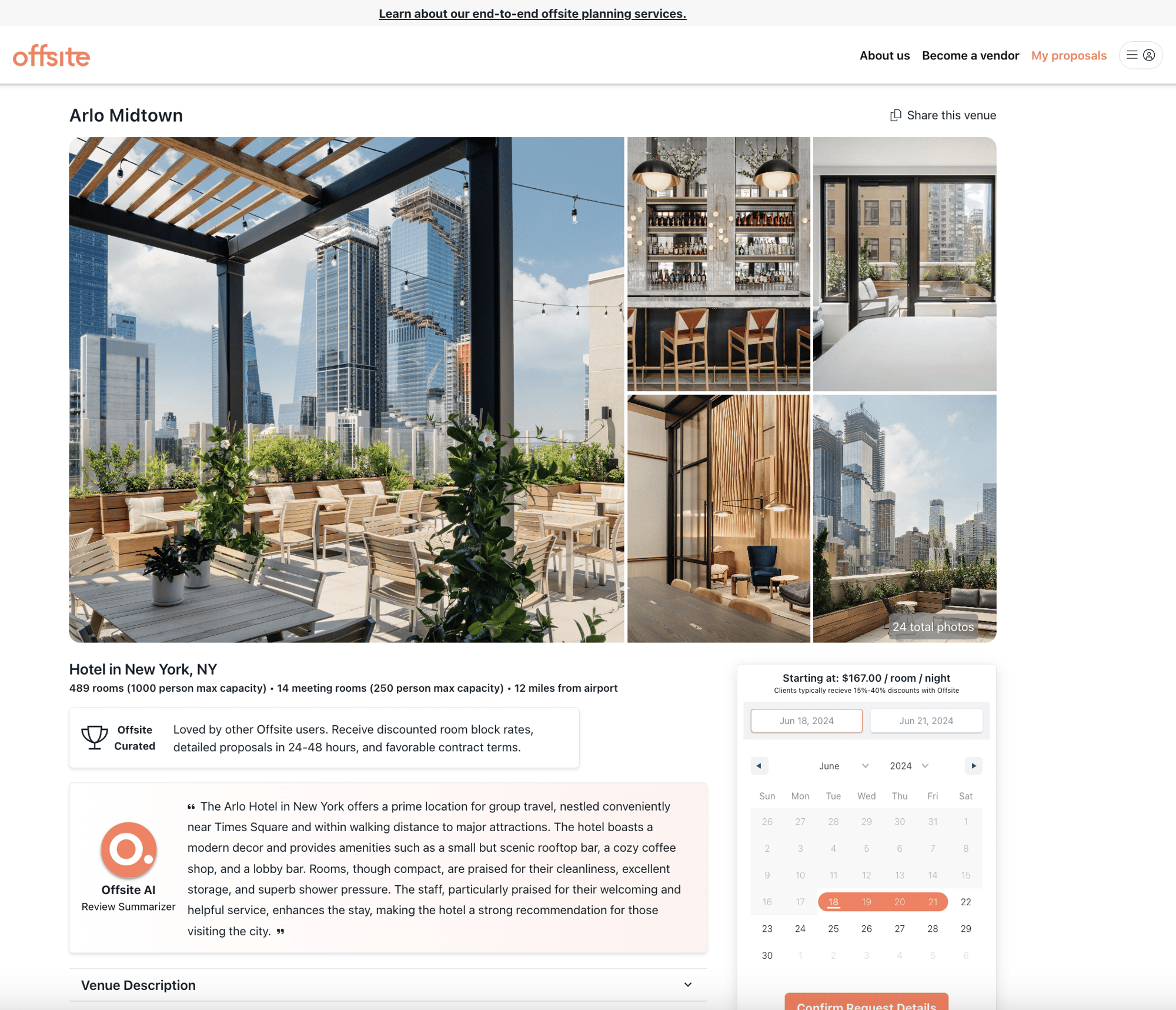Select highlighted date 18 on calendar

(833, 902)
